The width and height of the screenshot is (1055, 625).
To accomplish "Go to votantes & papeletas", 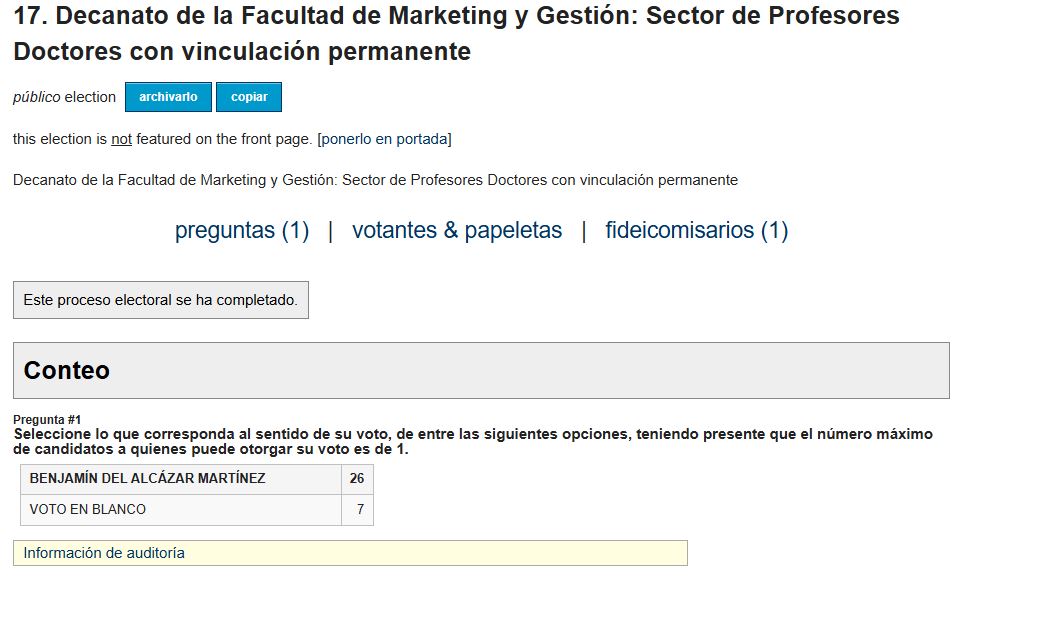I will click(457, 230).
